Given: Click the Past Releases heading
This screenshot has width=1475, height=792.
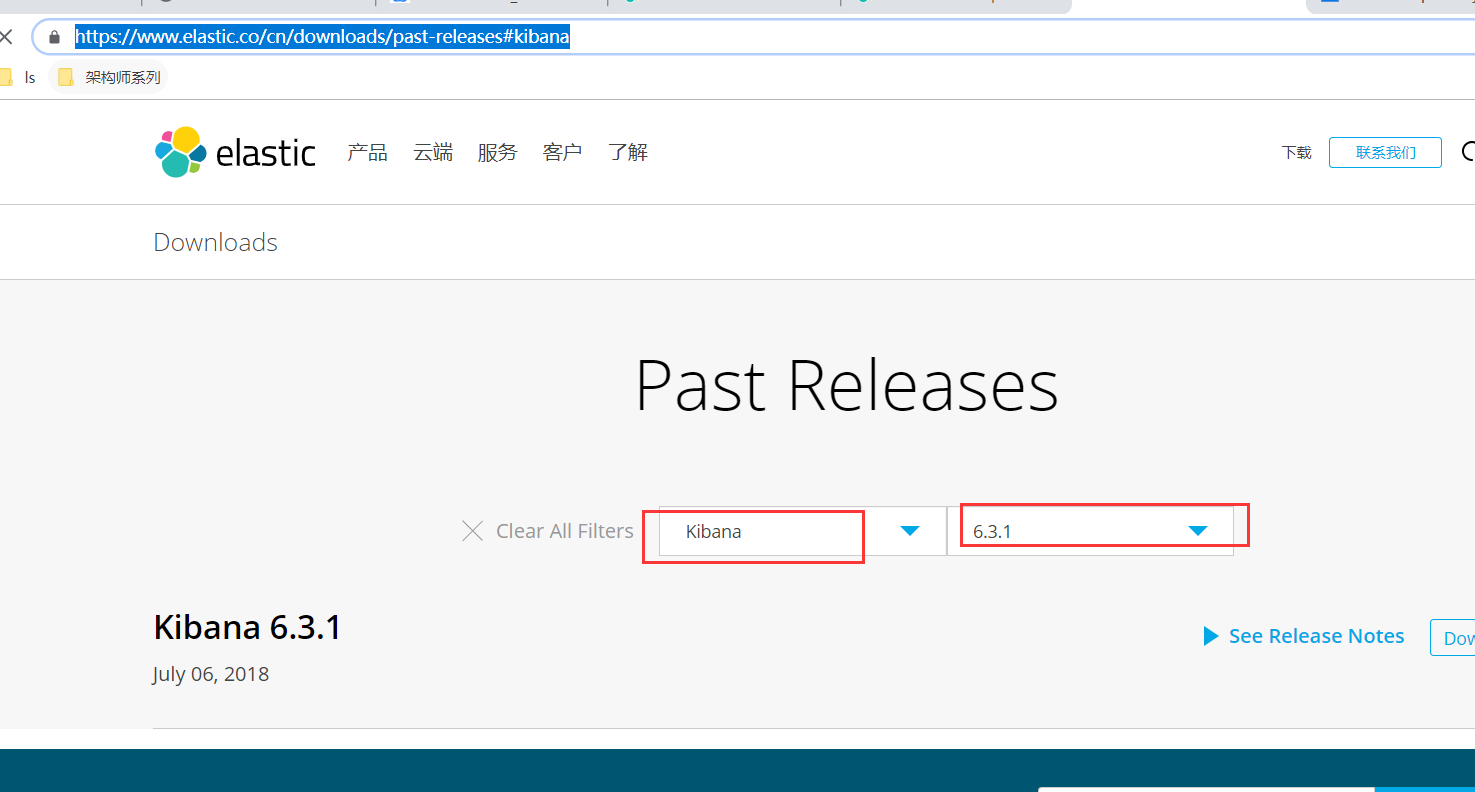Looking at the screenshot, I should (x=847, y=386).
